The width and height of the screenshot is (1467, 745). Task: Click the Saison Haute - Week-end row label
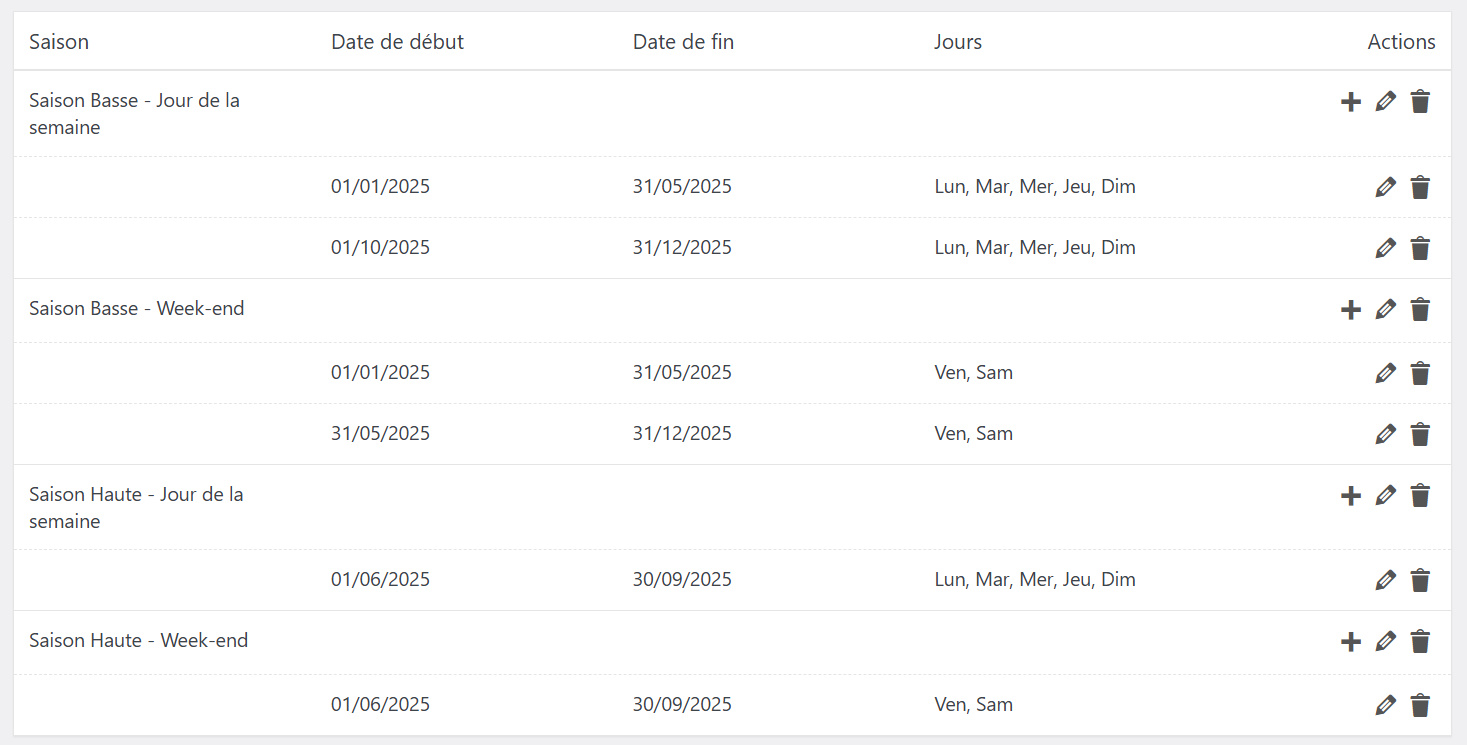[x=138, y=641]
